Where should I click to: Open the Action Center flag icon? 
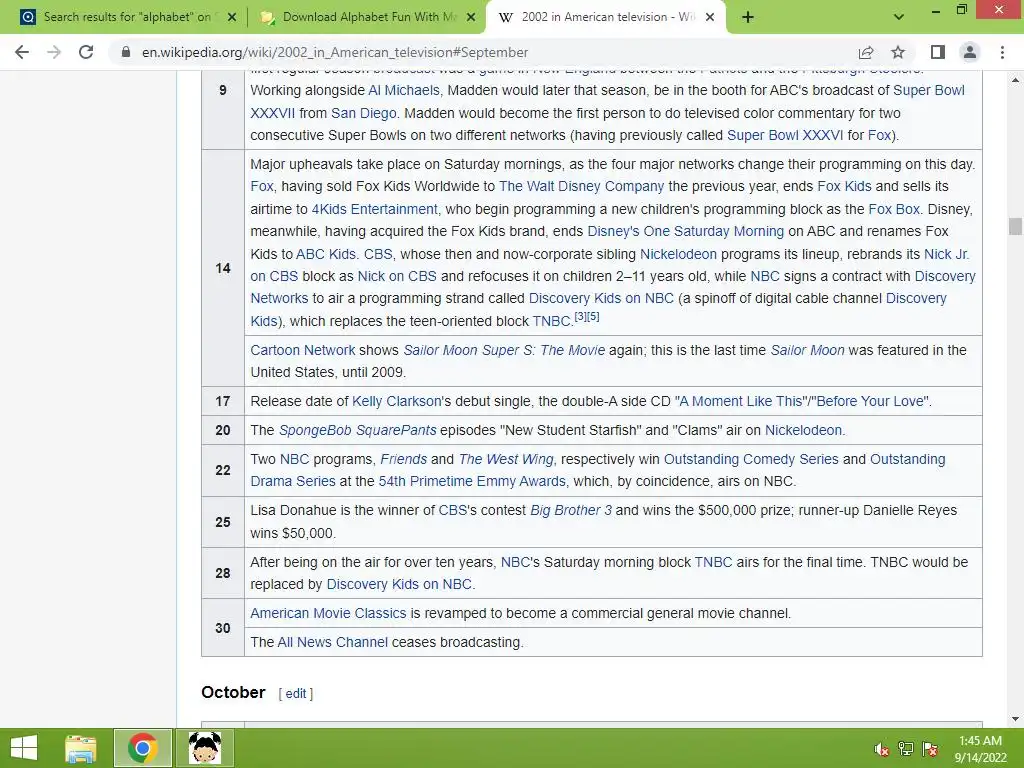(931, 749)
